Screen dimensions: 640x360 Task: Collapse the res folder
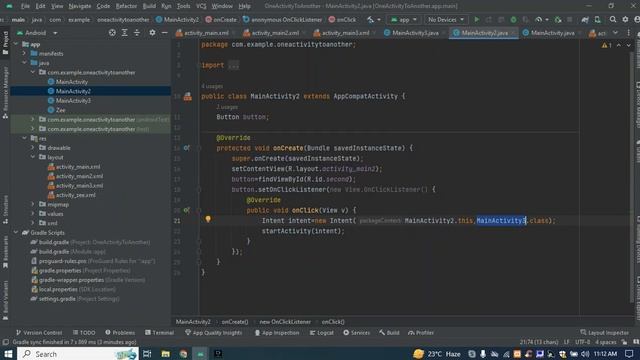(x=24, y=138)
